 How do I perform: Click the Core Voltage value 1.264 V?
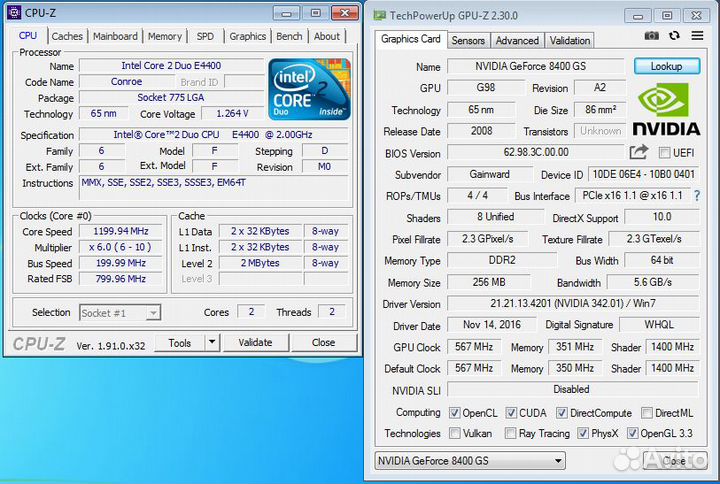coord(232,113)
